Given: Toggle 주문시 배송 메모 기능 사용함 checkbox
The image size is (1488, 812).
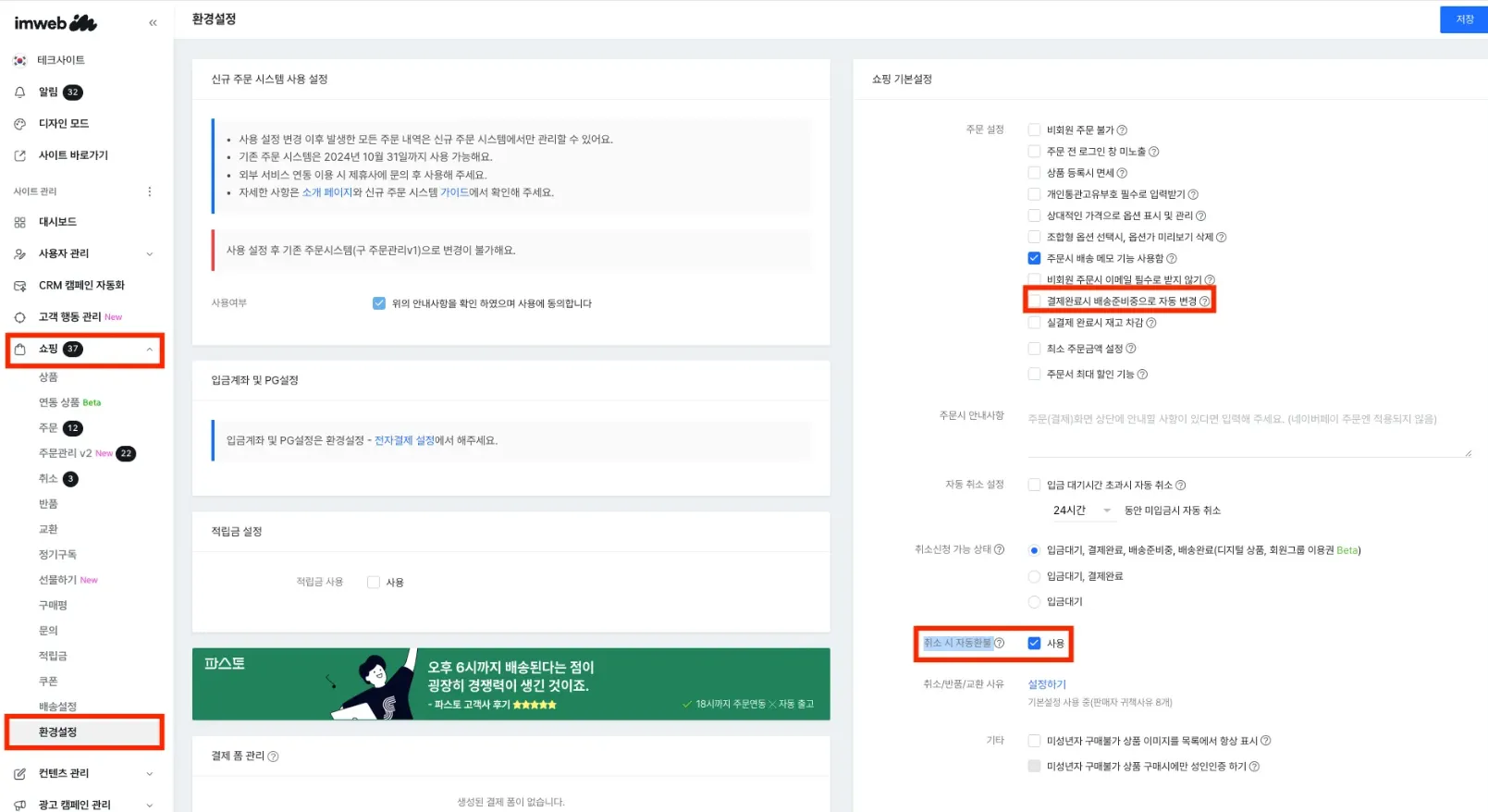Looking at the screenshot, I should tap(1034, 259).
